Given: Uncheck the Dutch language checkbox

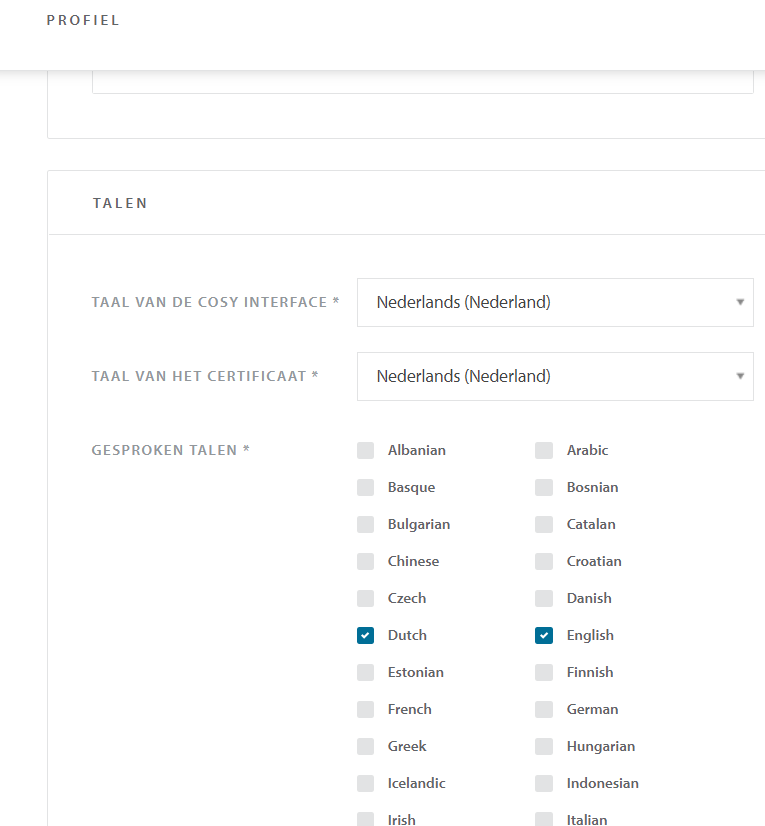Looking at the screenshot, I should pos(365,635).
